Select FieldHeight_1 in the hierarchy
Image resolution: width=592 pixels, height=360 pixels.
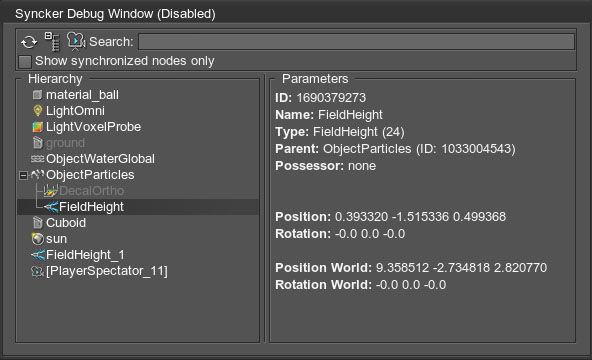[x=85, y=255]
